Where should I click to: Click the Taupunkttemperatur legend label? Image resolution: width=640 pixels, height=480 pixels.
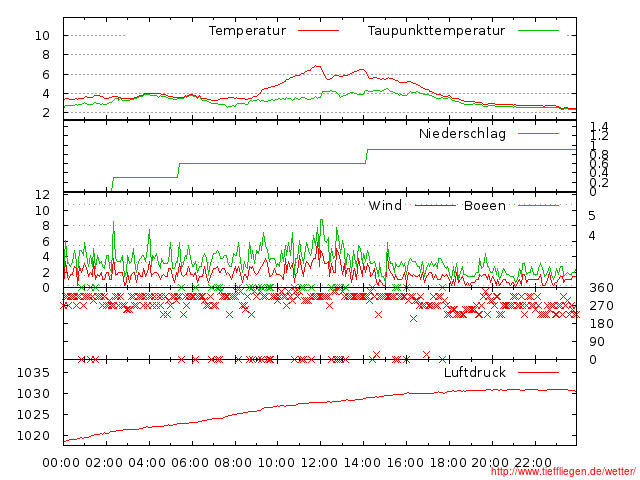pyautogui.click(x=436, y=31)
